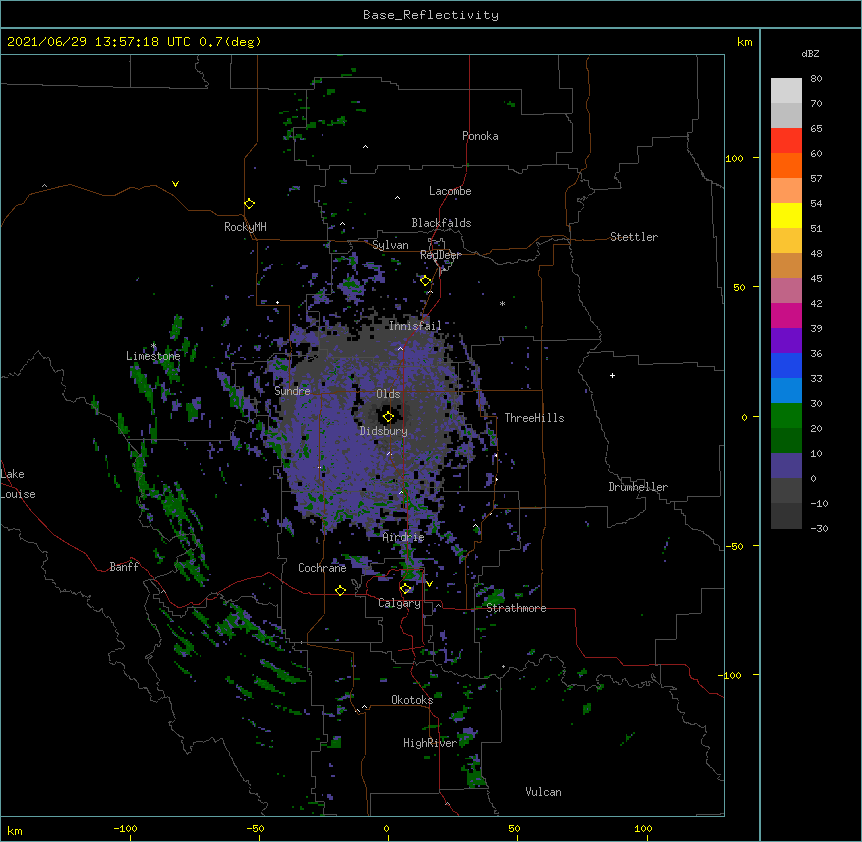Click the yellow diamond marker below RedDeer

(x=425, y=281)
